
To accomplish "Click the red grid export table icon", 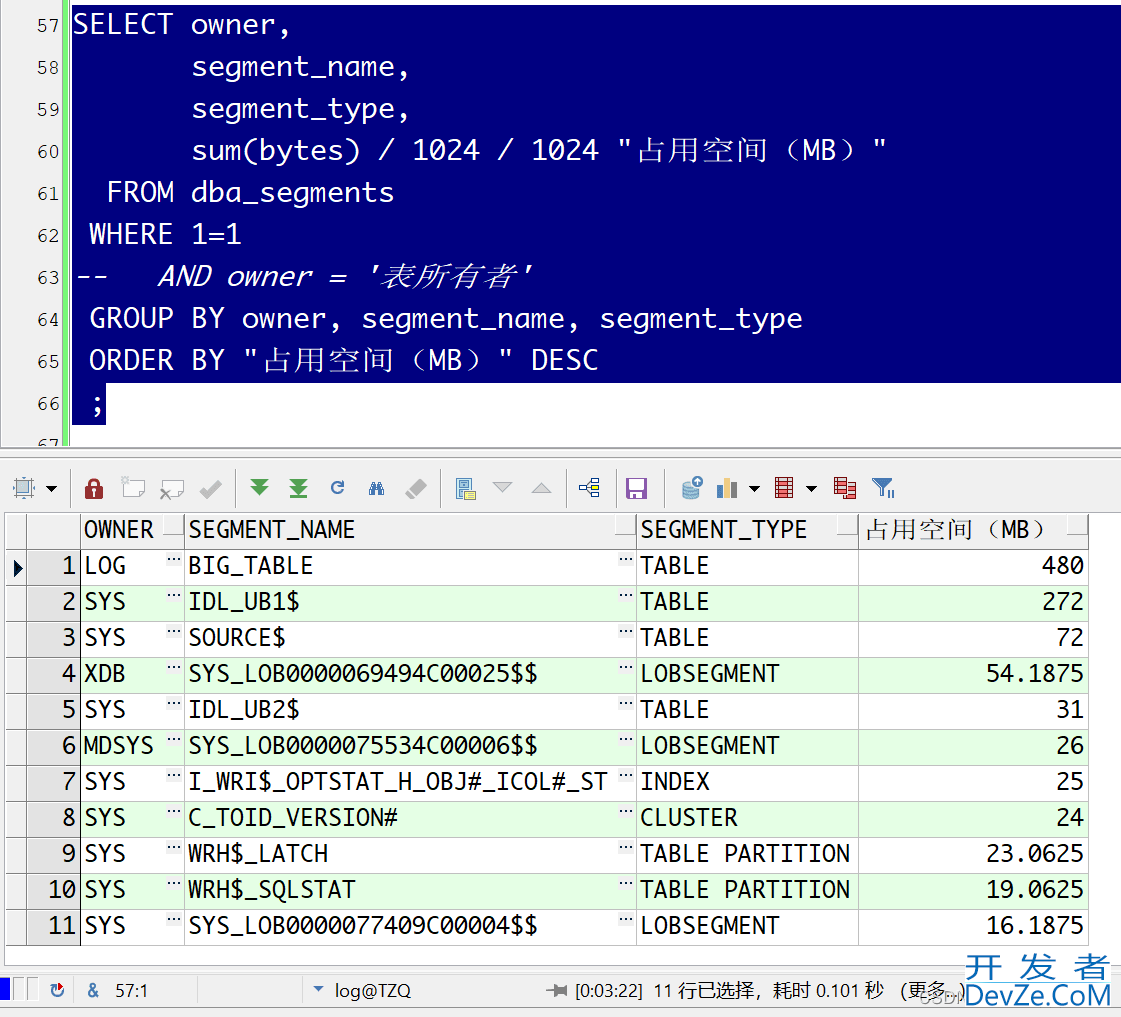I will pyautogui.click(x=784, y=488).
